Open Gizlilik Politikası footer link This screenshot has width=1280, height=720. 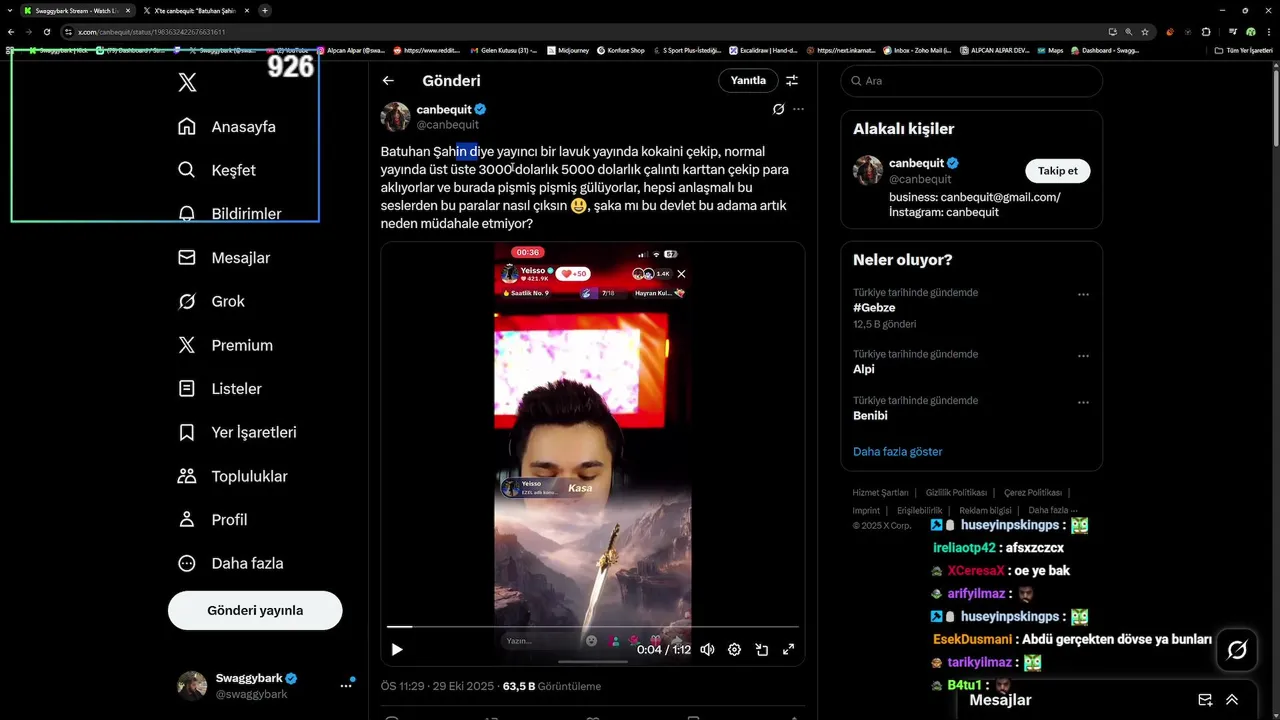point(956,493)
